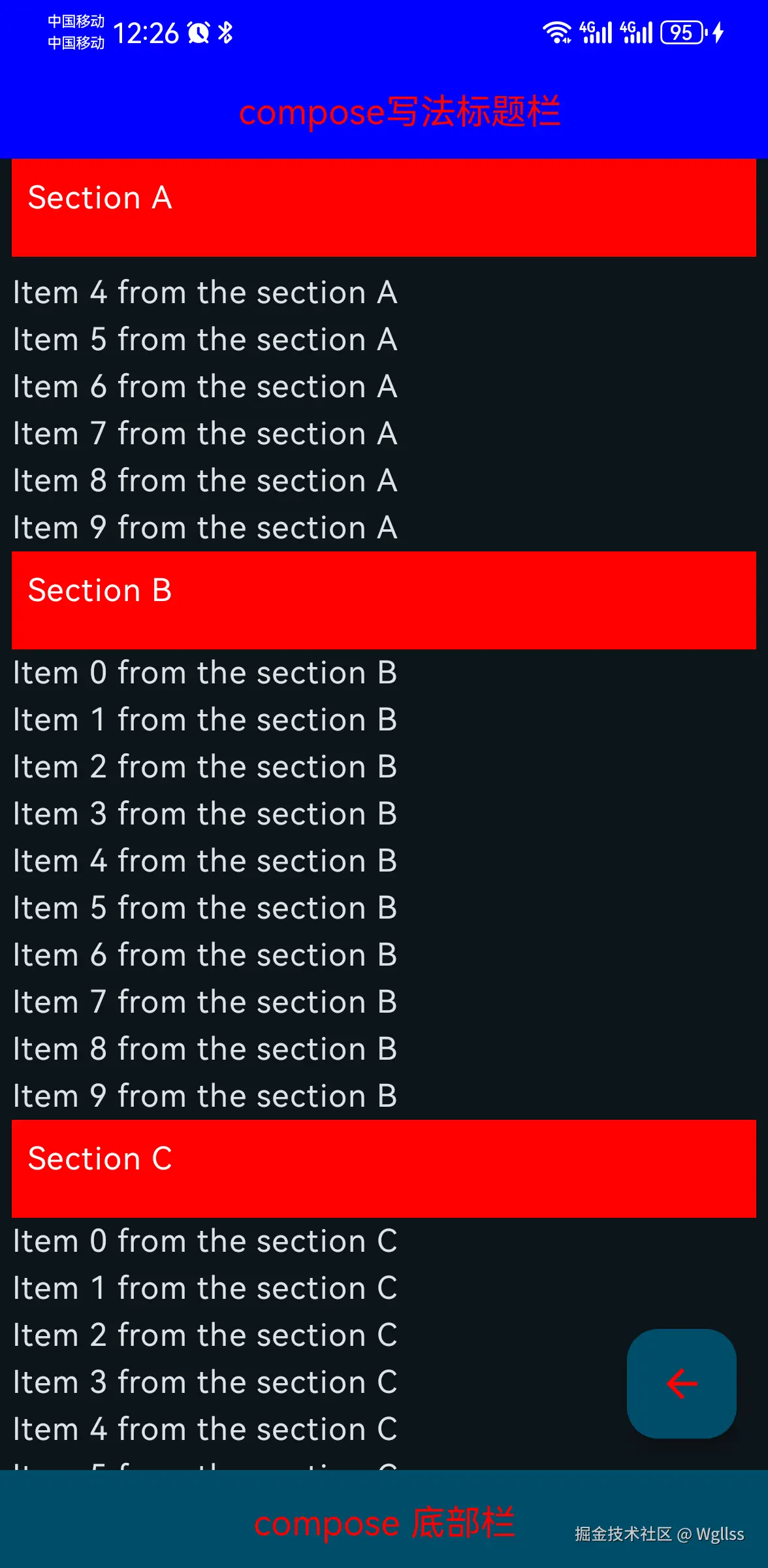
Task: Tap the battery level indicator
Action: [682, 32]
